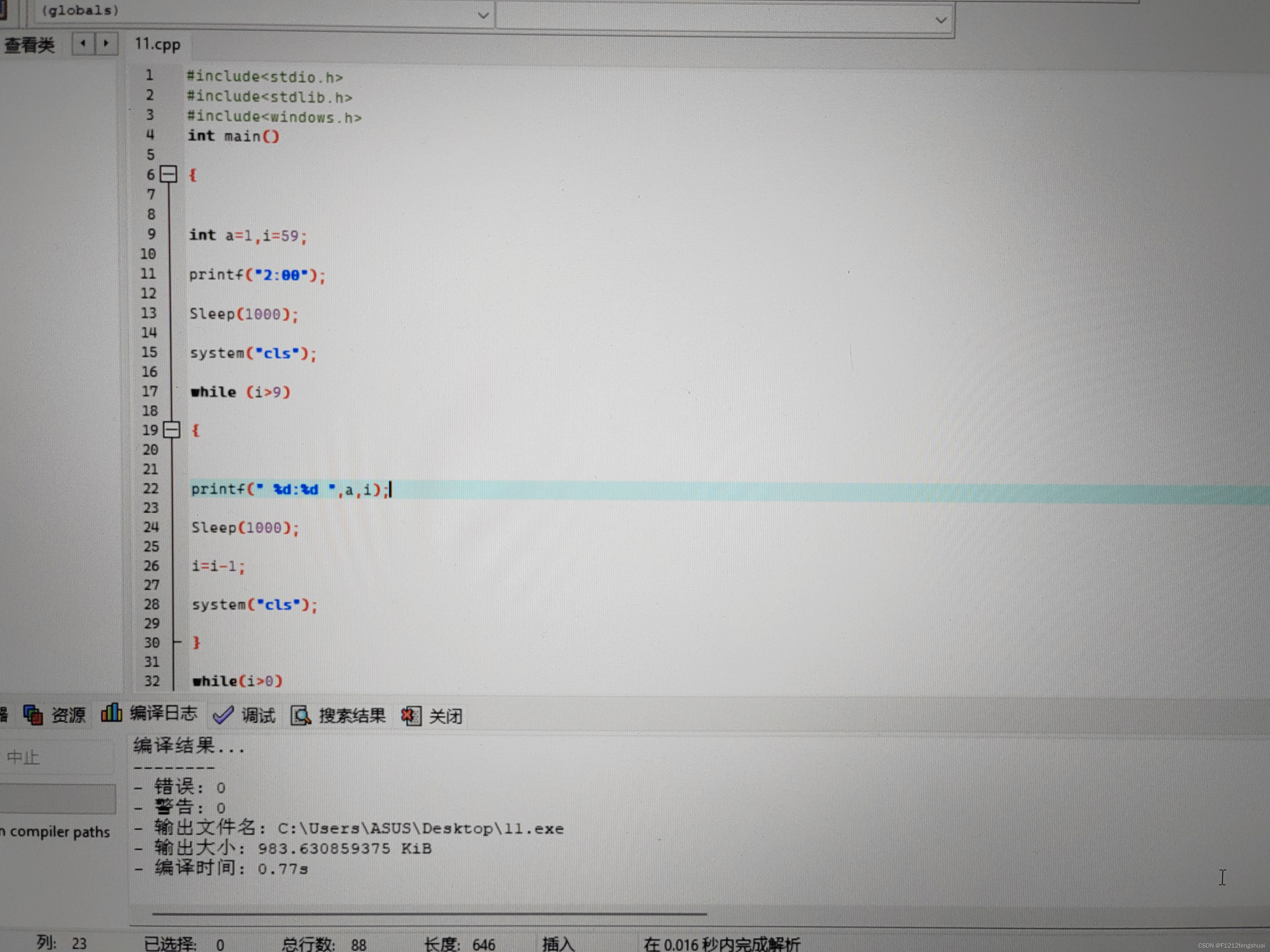Click the right tab-scroll arrow

[106, 44]
